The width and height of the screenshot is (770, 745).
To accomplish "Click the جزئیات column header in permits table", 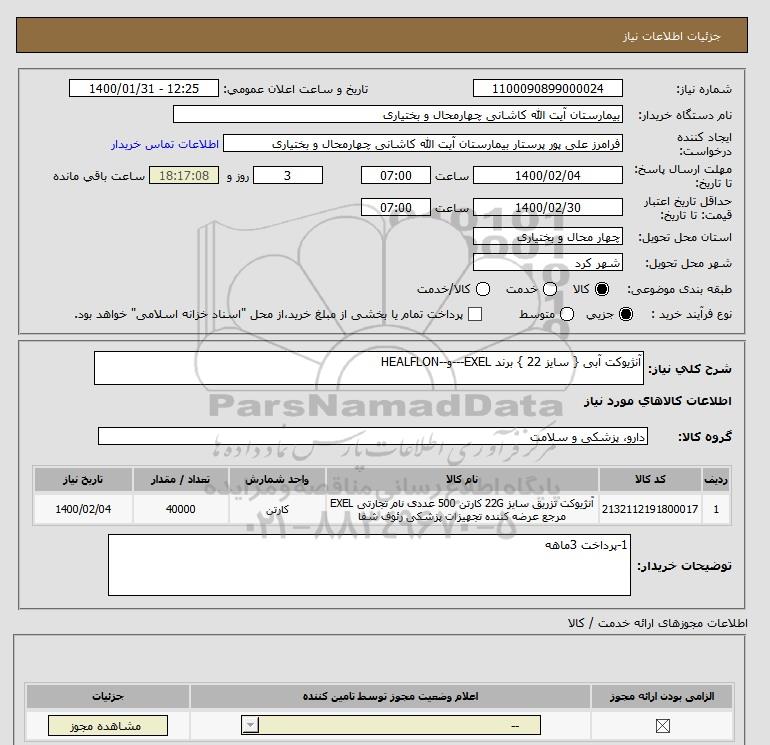I will click(108, 696).
